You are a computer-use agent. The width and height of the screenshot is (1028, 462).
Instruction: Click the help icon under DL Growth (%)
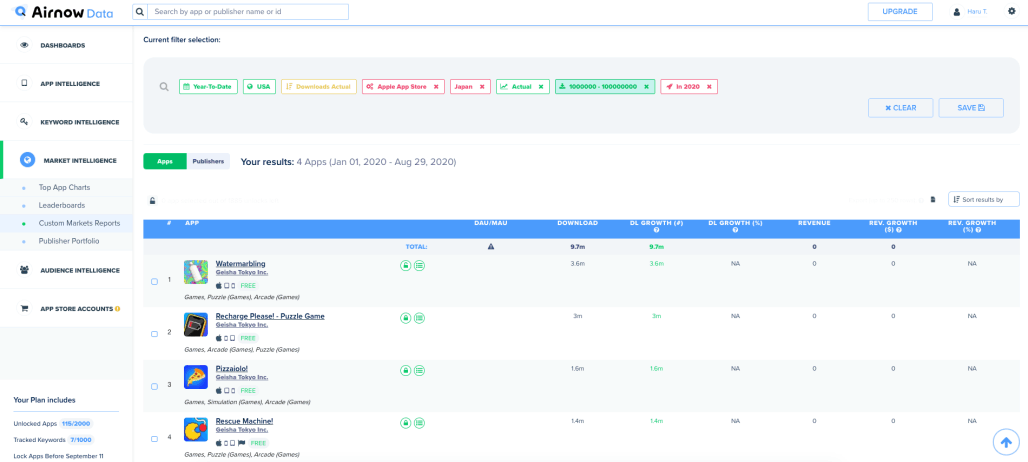click(735, 230)
